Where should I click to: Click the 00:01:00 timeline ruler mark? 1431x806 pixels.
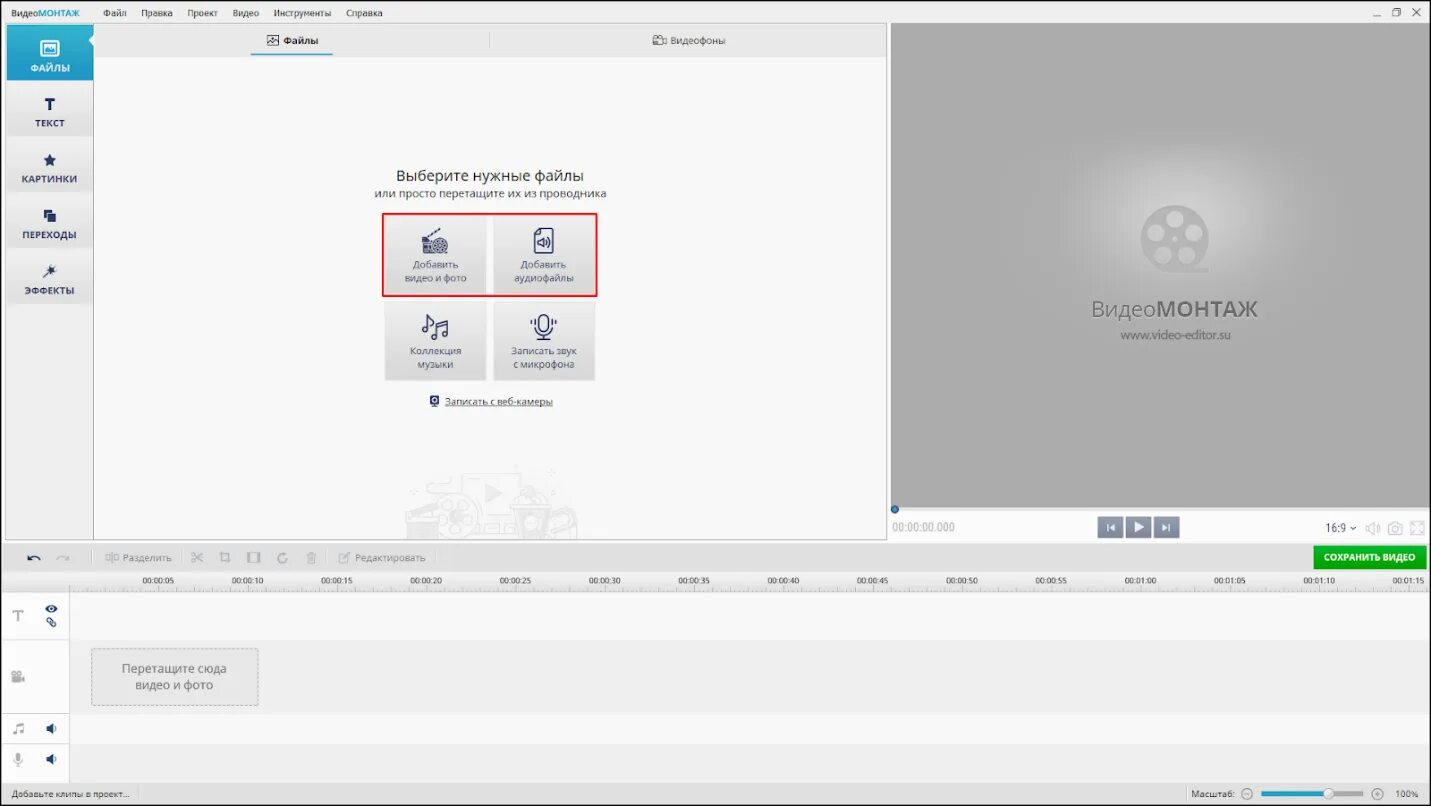coord(1140,580)
